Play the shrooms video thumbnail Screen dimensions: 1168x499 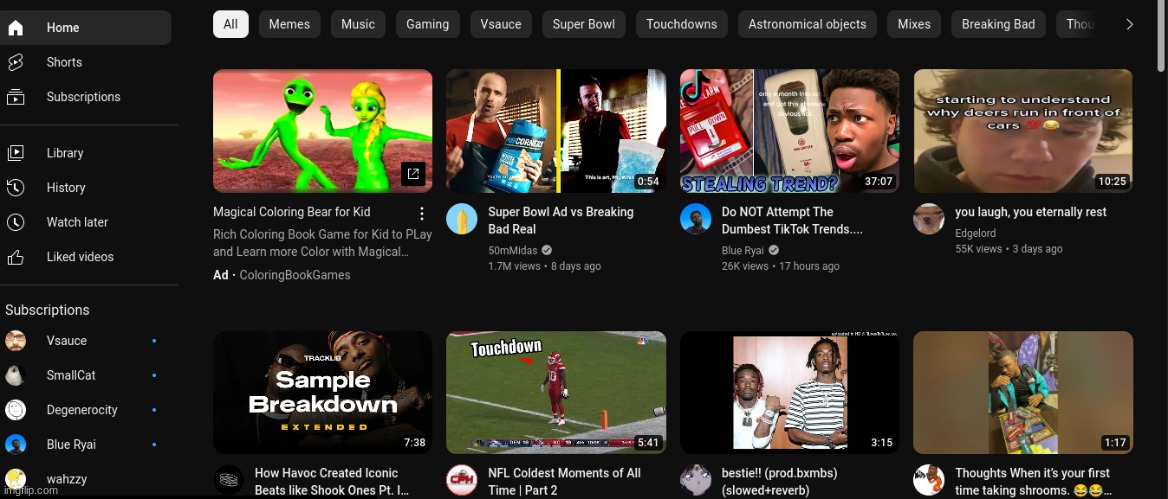pos(1023,392)
